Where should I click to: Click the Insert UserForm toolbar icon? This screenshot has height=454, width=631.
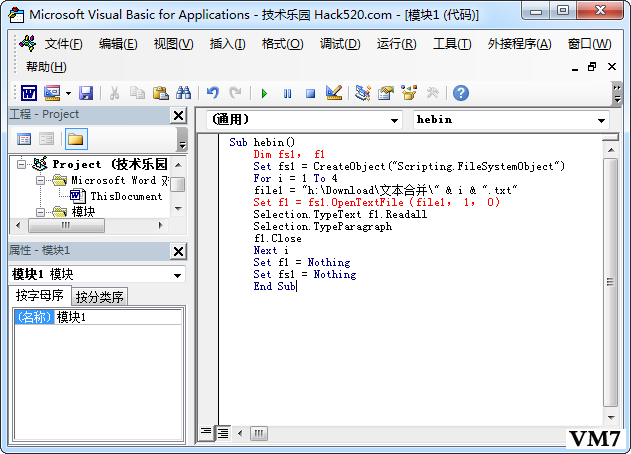[x=52, y=93]
